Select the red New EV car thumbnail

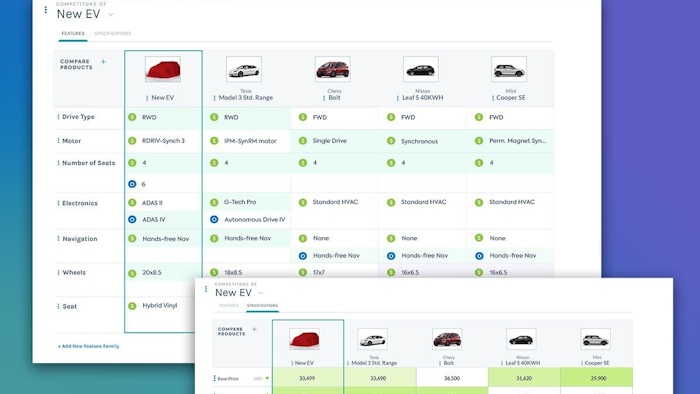pyautogui.click(x=163, y=69)
